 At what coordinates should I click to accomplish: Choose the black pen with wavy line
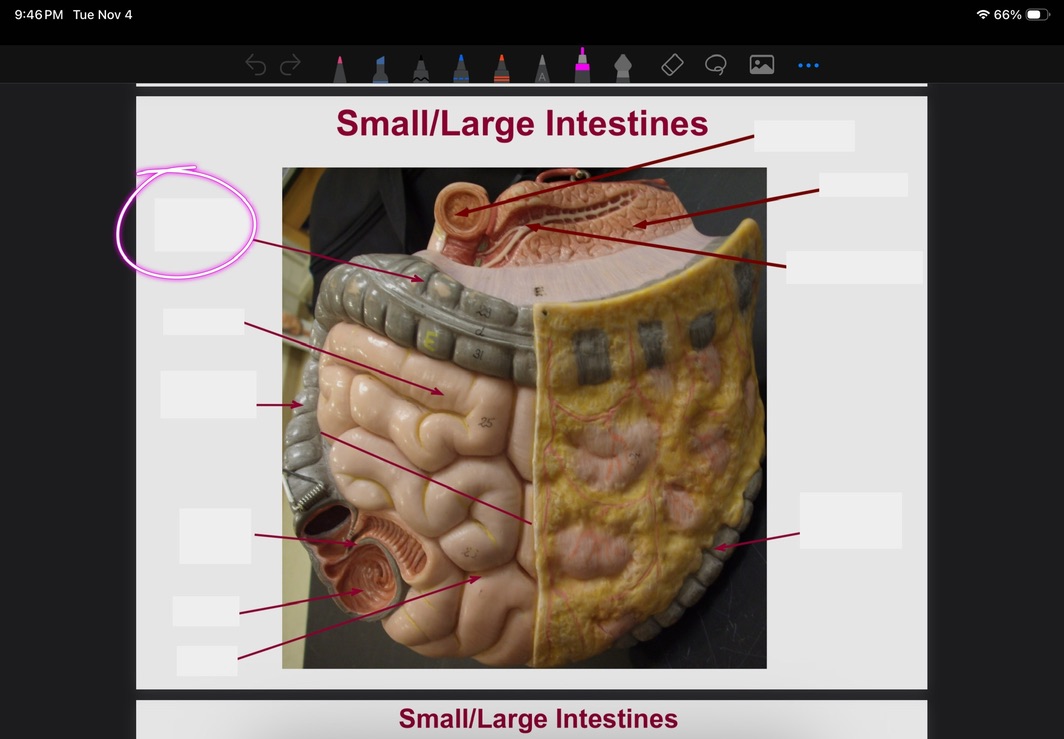tap(421, 68)
